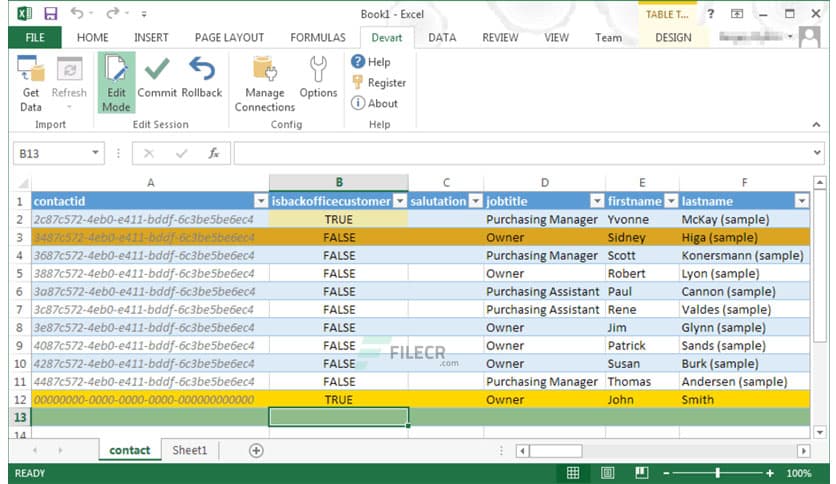Viewport: 836px width, 484px height.
Task: Click the horizontal scrollbar right arrow
Action: pos(803,451)
